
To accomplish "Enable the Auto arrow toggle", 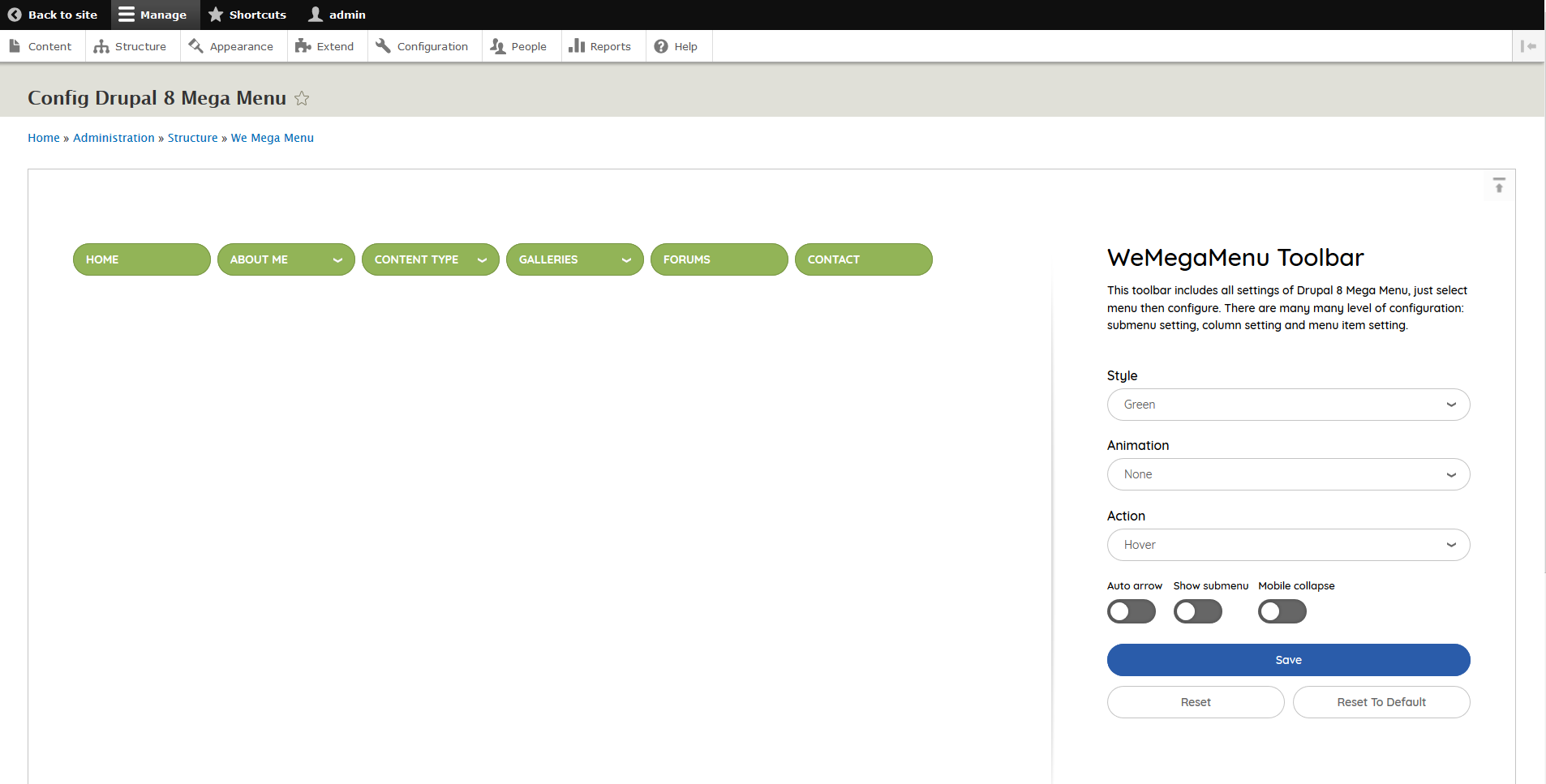I will click(1131, 611).
